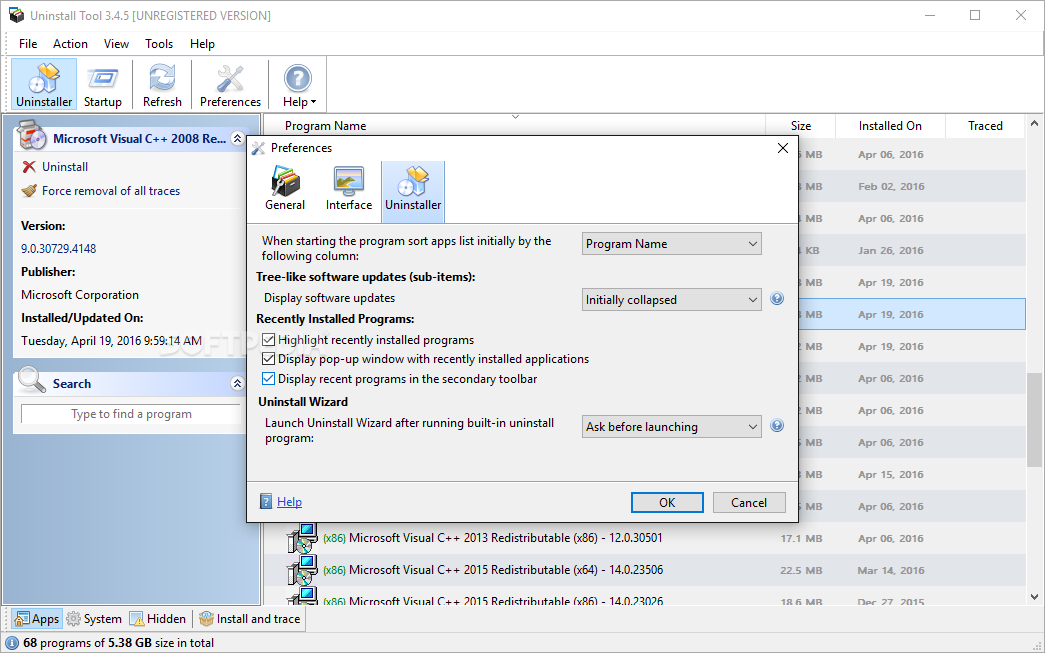Open the File menu
This screenshot has height=653, width=1045.
click(x=28, y=44)
